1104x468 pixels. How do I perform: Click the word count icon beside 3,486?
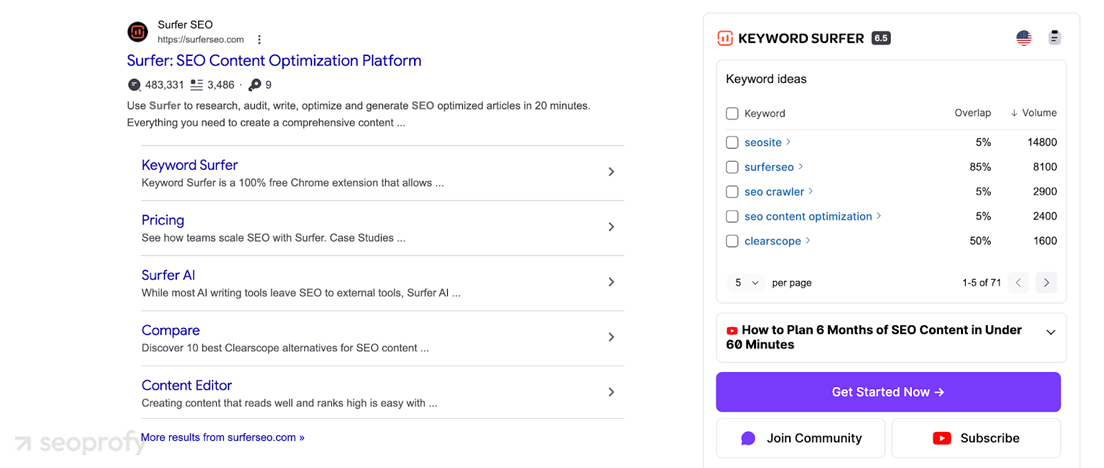[x=196, y=84]
